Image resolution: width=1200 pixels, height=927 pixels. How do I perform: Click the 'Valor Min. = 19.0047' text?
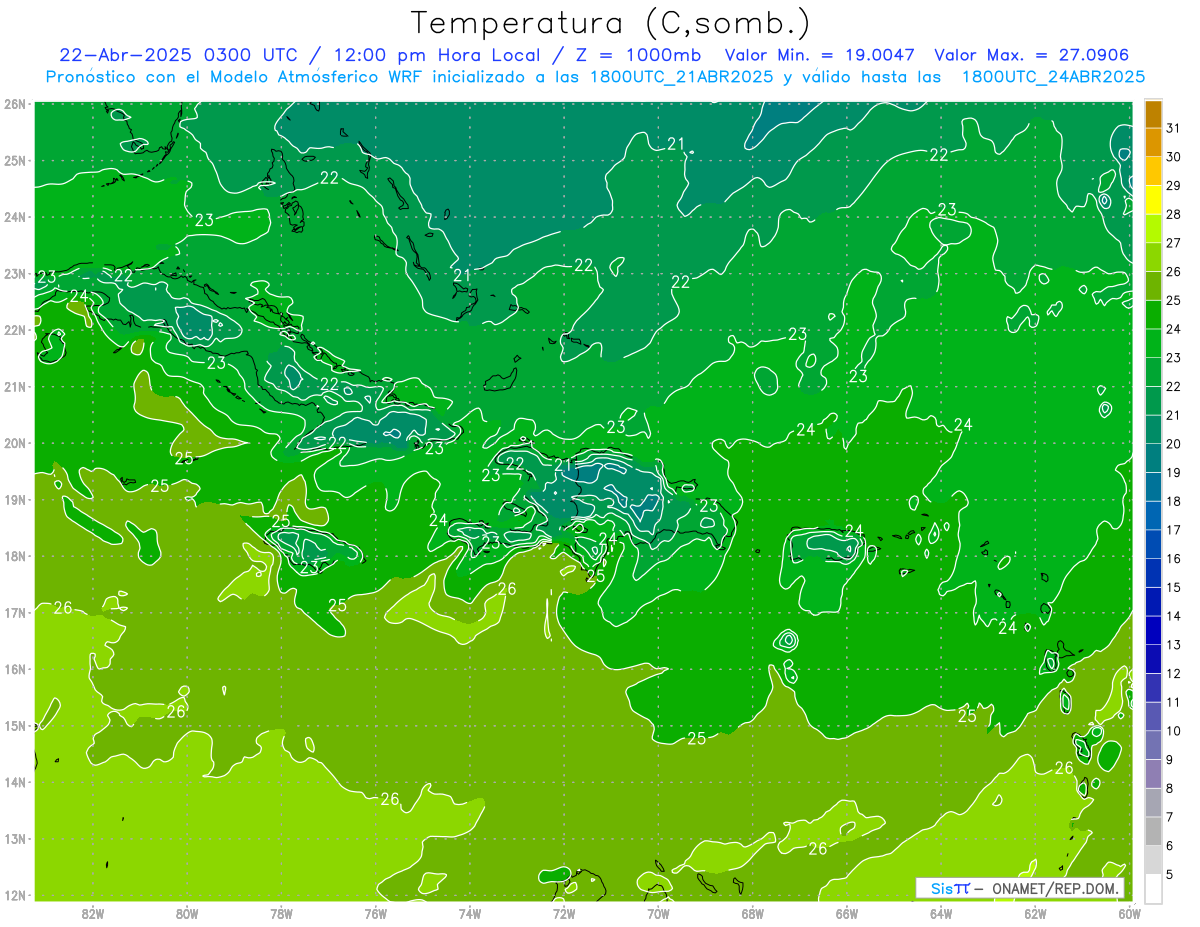pyautogui.click(x=820, y=55)
